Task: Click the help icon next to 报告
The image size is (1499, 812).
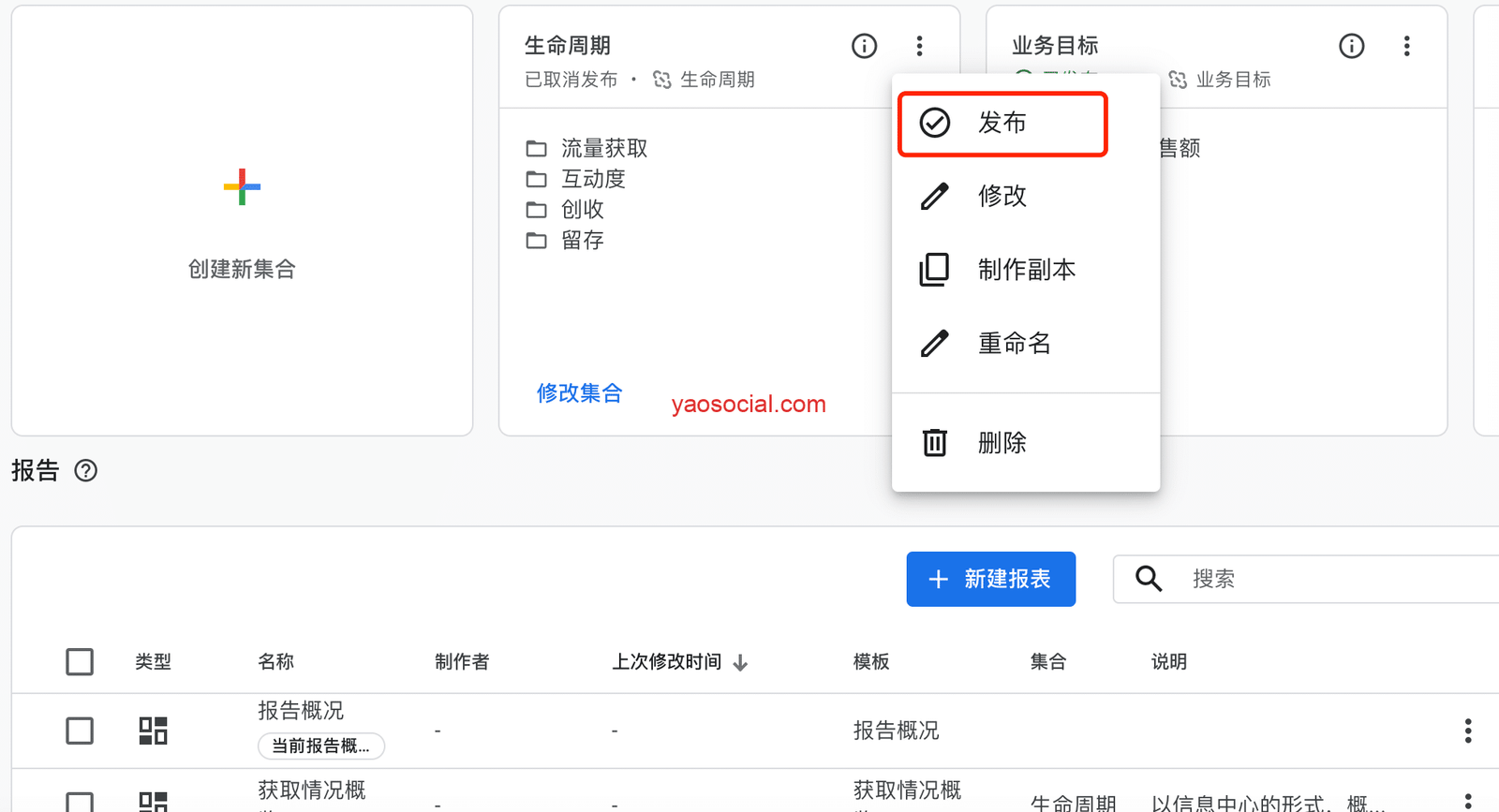Action: [86, 471]
